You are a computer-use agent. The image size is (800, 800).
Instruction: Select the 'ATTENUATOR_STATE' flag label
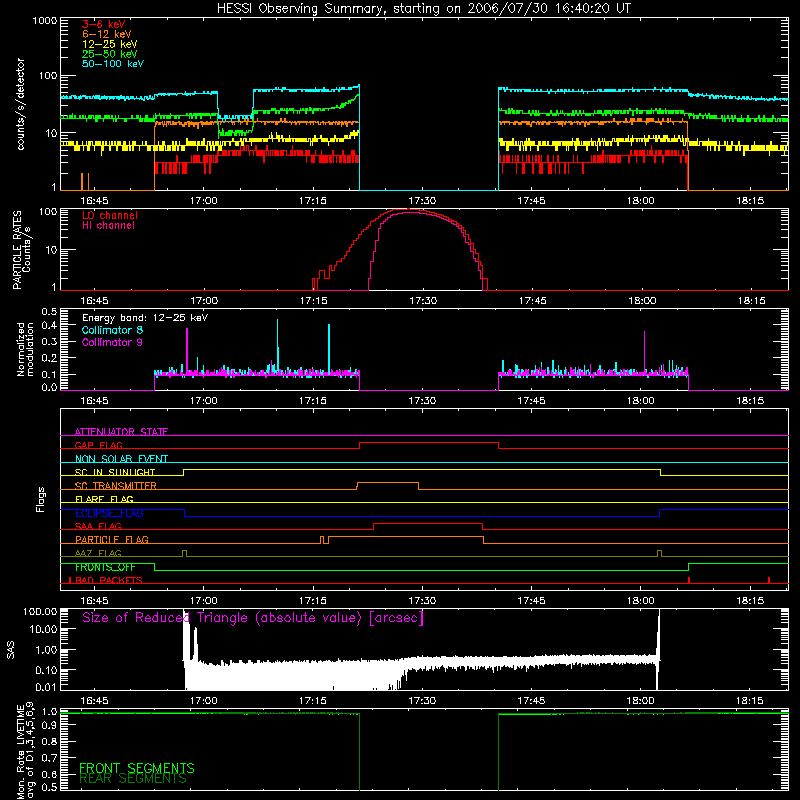(x=121, y=432)
